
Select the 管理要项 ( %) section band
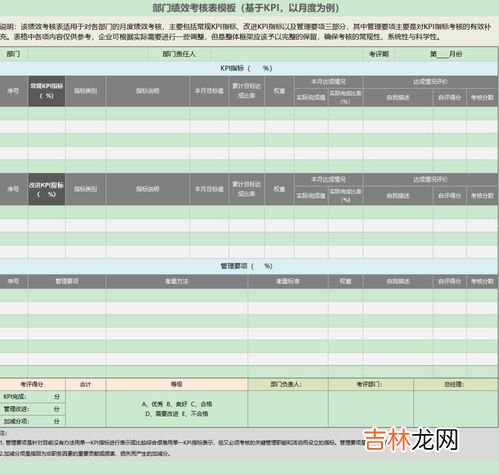[x=249, y=266]
